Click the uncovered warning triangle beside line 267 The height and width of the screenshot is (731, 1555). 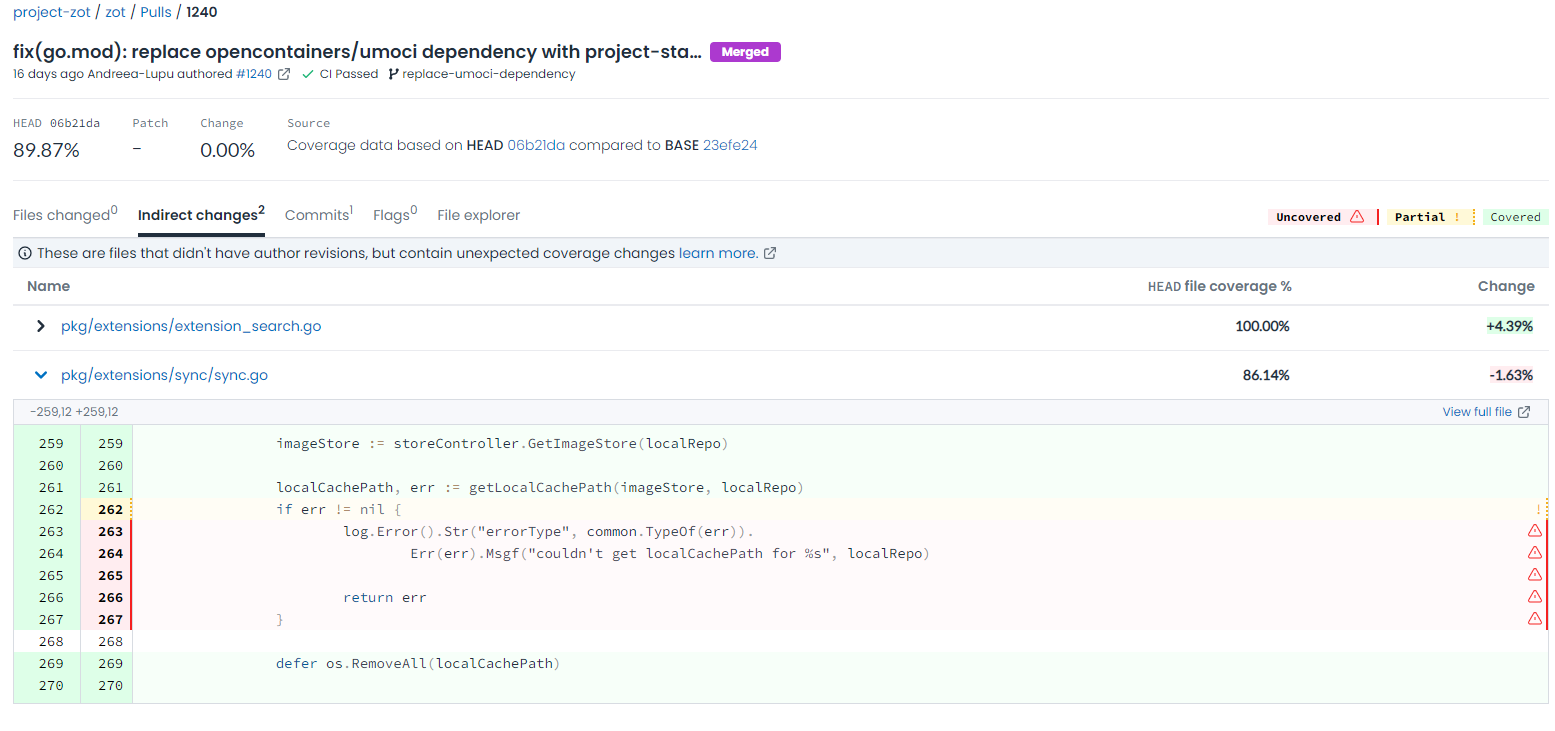1535,618
